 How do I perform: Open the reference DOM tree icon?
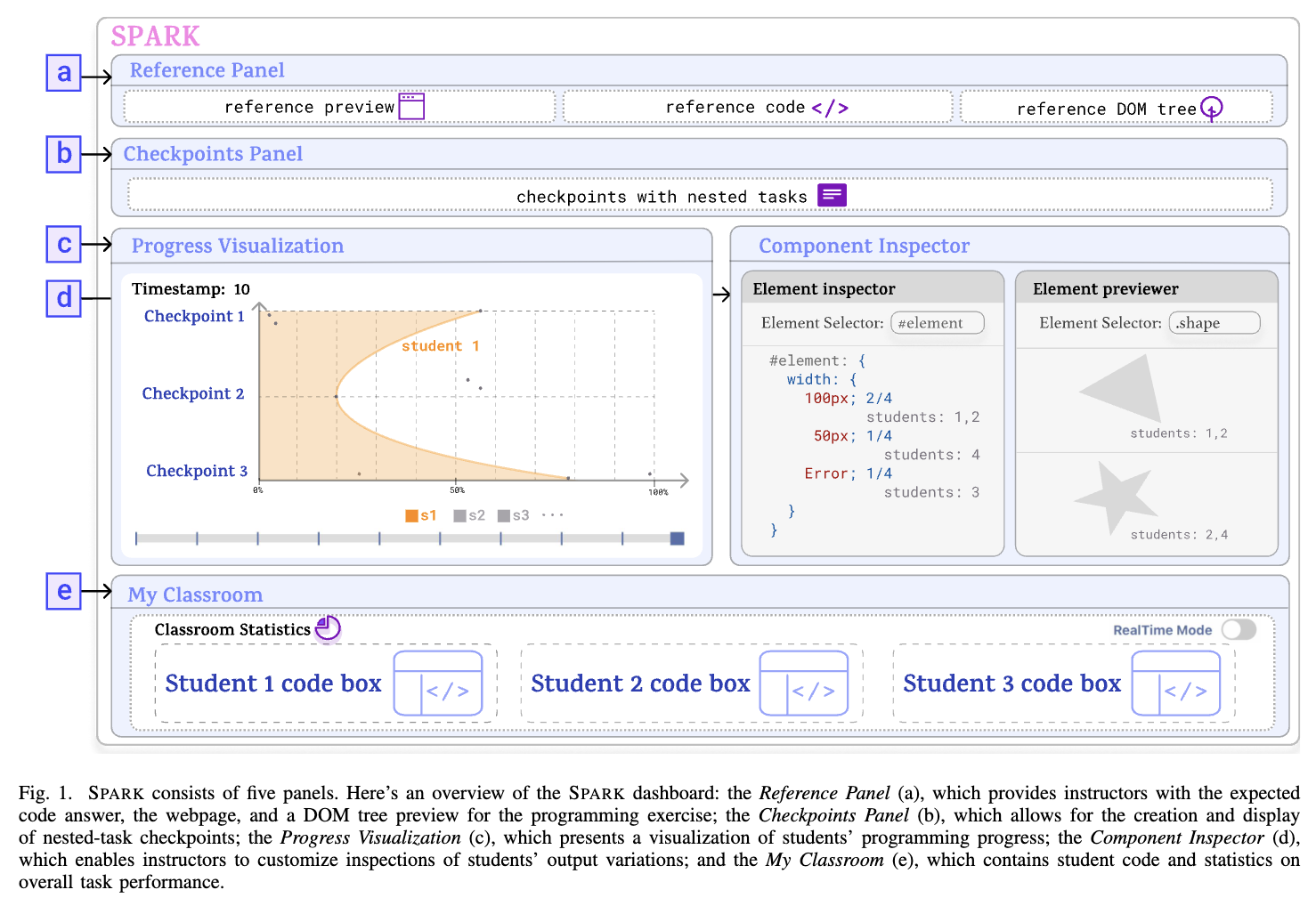[1211, 109]
